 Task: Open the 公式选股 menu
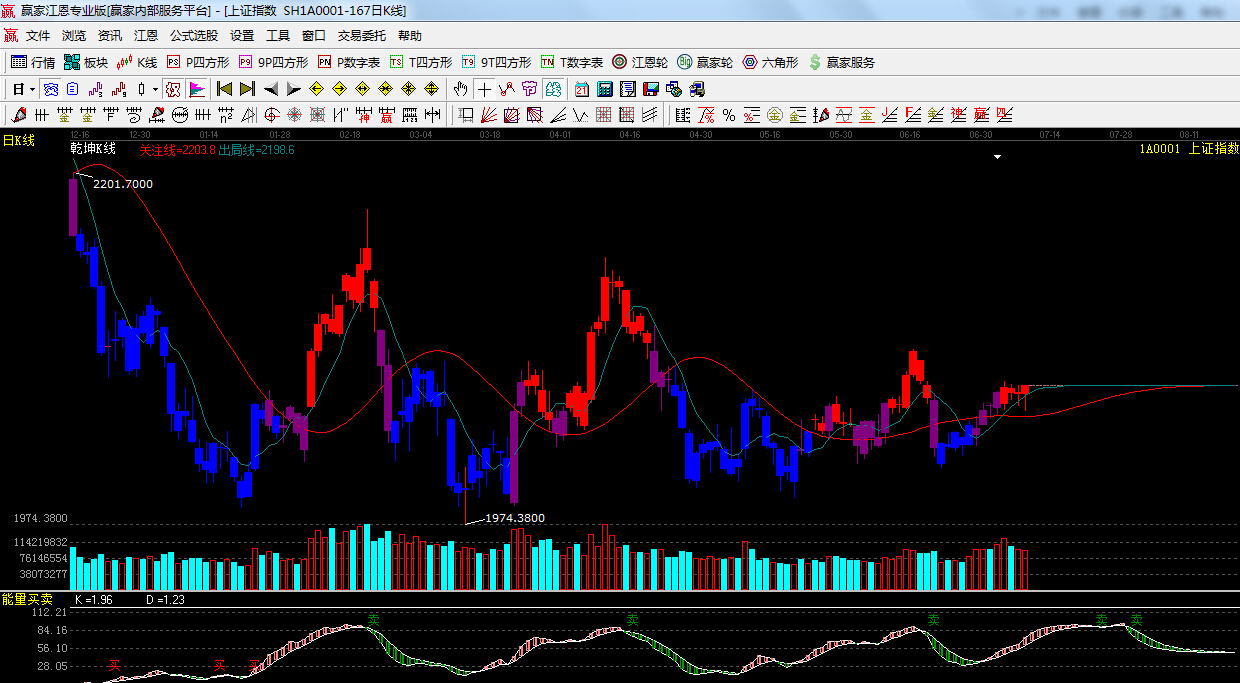click(x=193, y=35)
